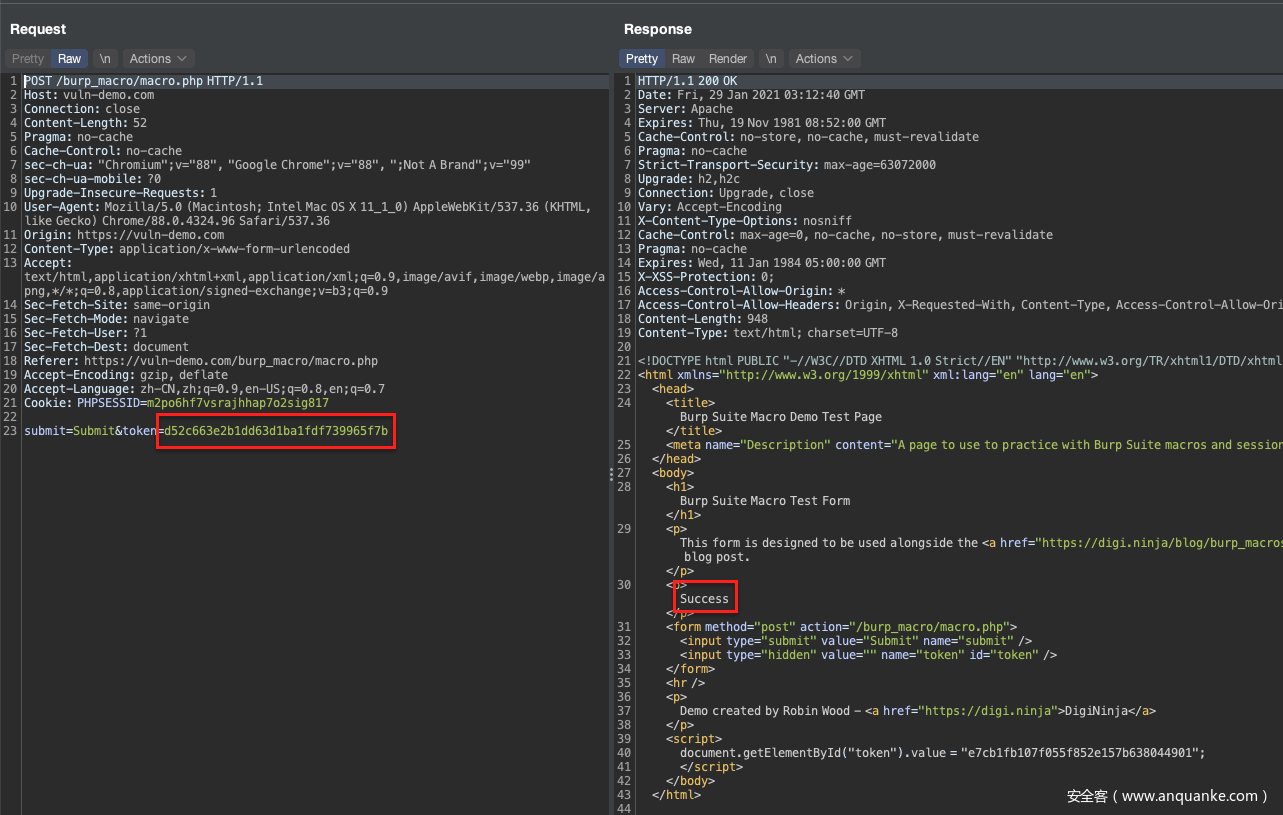
Task: Click the token value in the request body
Action: [x=275, y=431]
